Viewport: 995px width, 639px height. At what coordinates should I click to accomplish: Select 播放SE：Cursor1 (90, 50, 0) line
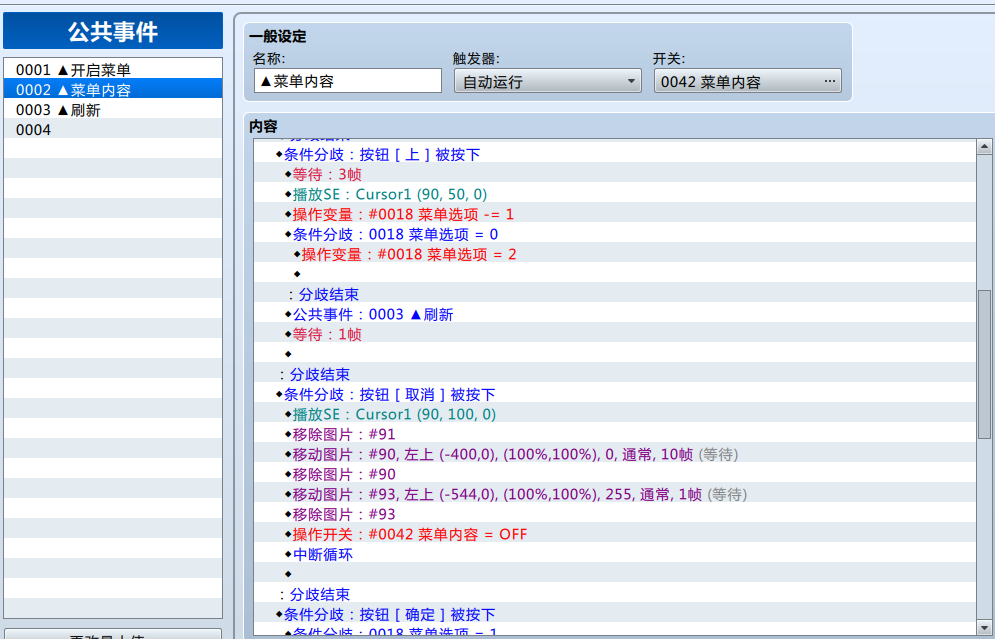(x=614, y=194)
